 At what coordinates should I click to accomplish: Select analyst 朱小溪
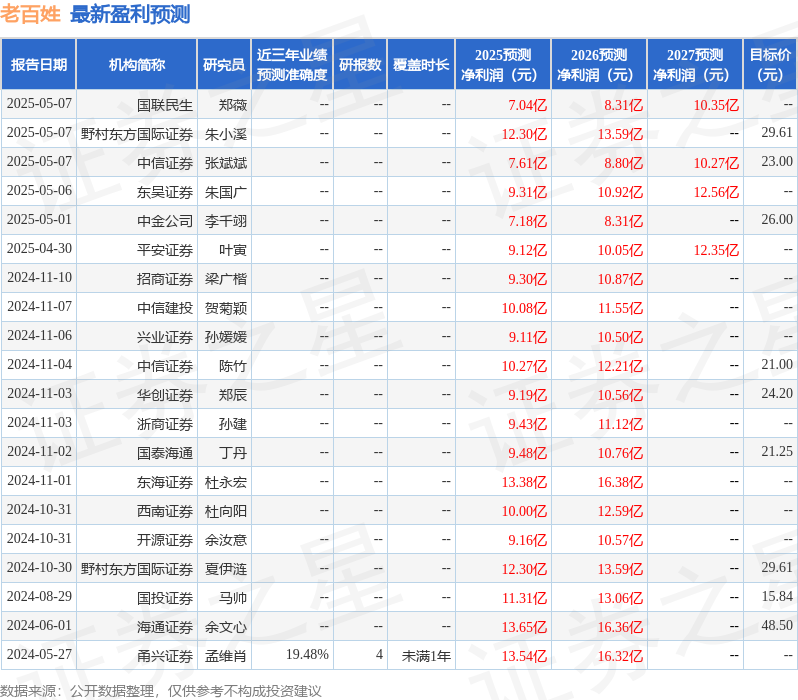(225, 134)
